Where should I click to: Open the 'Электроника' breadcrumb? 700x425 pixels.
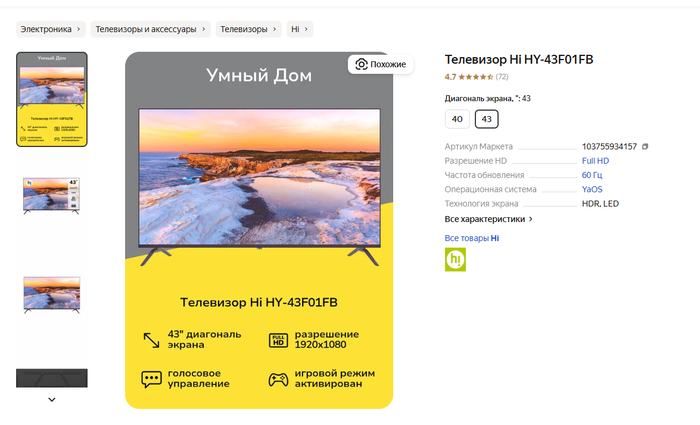pos(52,30)
